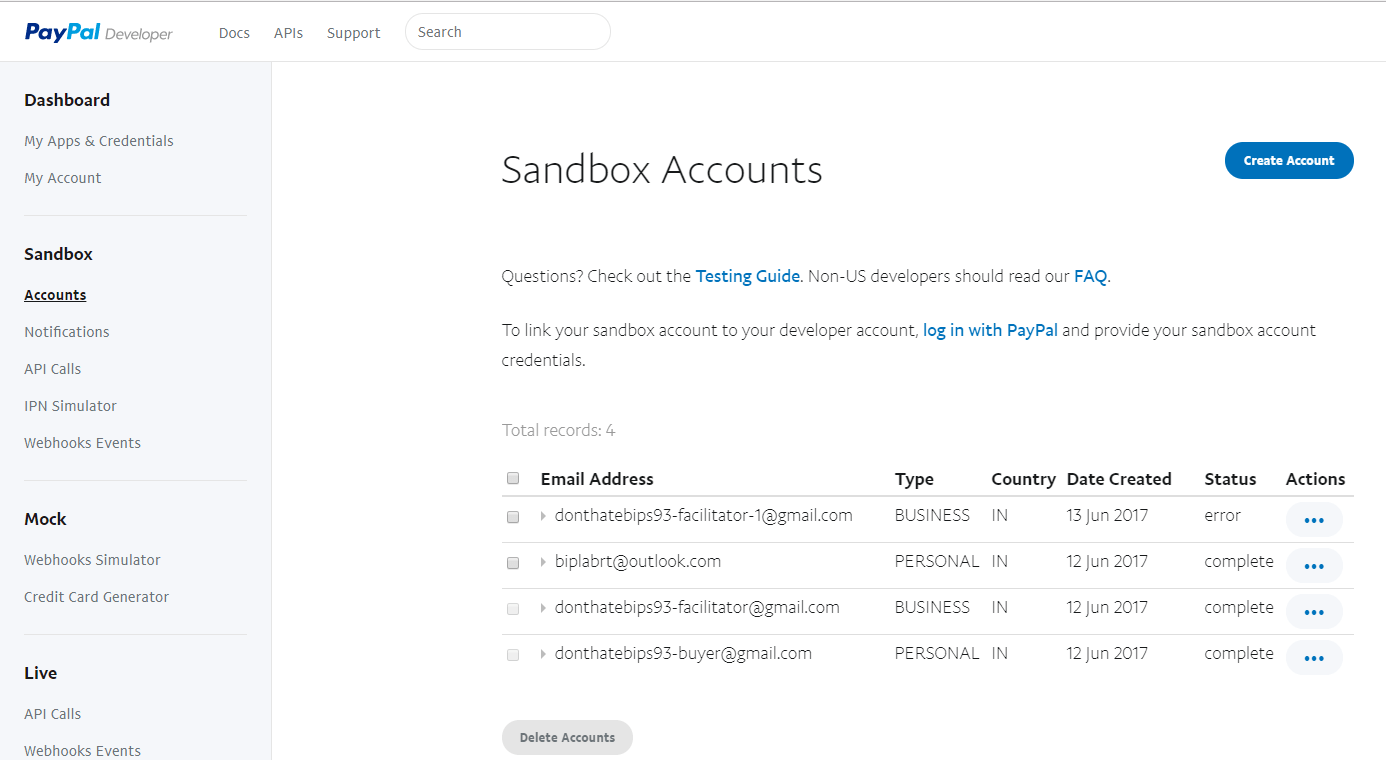Viewport: 1386px width, 760px height.
Task: Open My Account in the Dashboard section
Action: coord(63,178)
